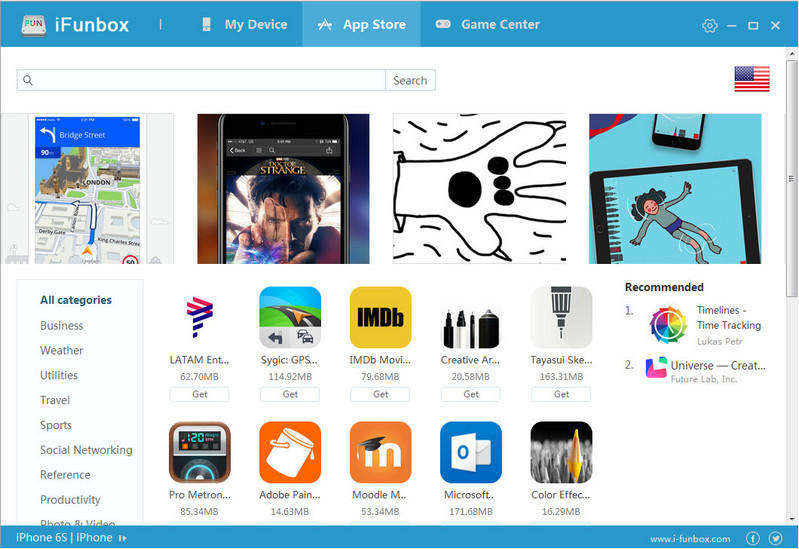
Task: Get the IMDb Movies app
Action: [x=380, y=395]
